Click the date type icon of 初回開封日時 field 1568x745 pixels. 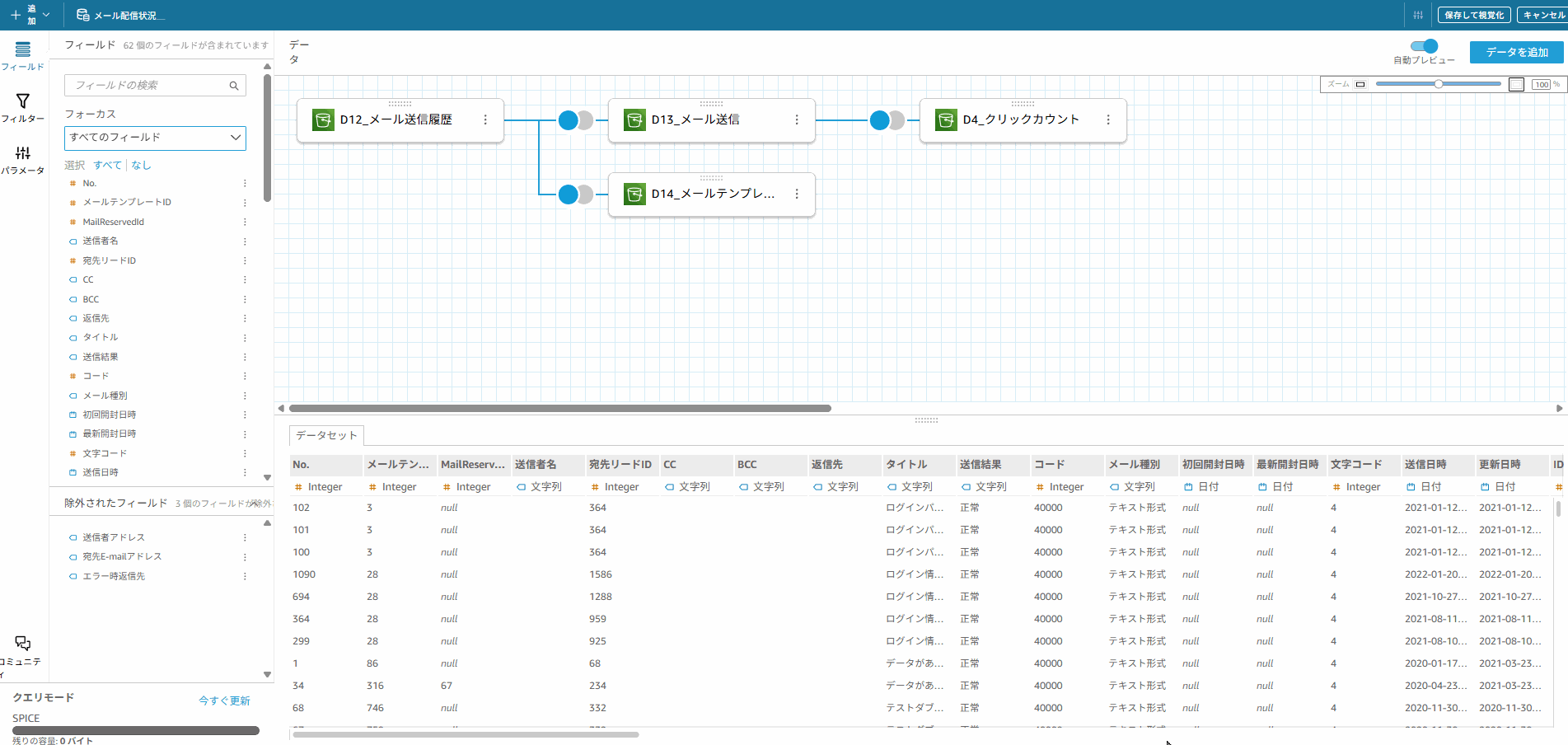(73, 415)
